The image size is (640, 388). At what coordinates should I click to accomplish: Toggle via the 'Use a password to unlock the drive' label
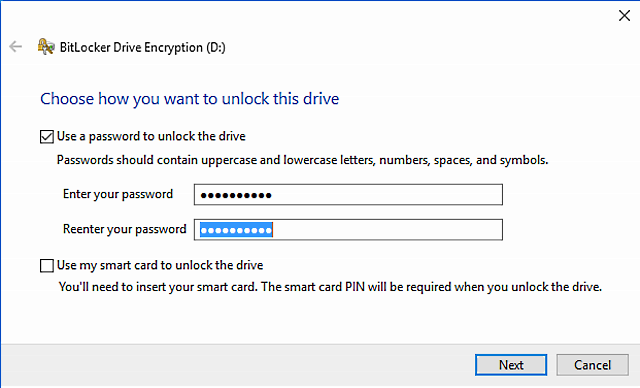point(151,136)
